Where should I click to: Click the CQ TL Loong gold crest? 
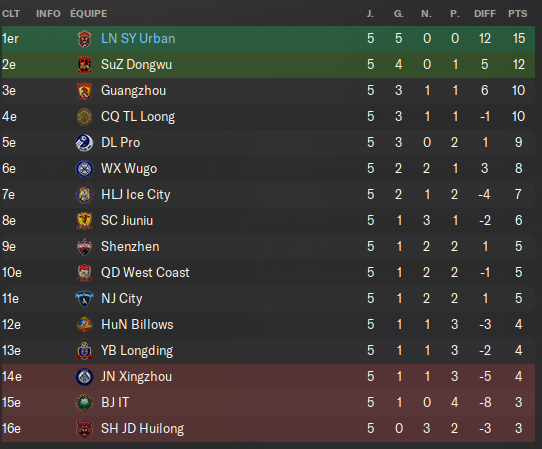click(84, 116)
